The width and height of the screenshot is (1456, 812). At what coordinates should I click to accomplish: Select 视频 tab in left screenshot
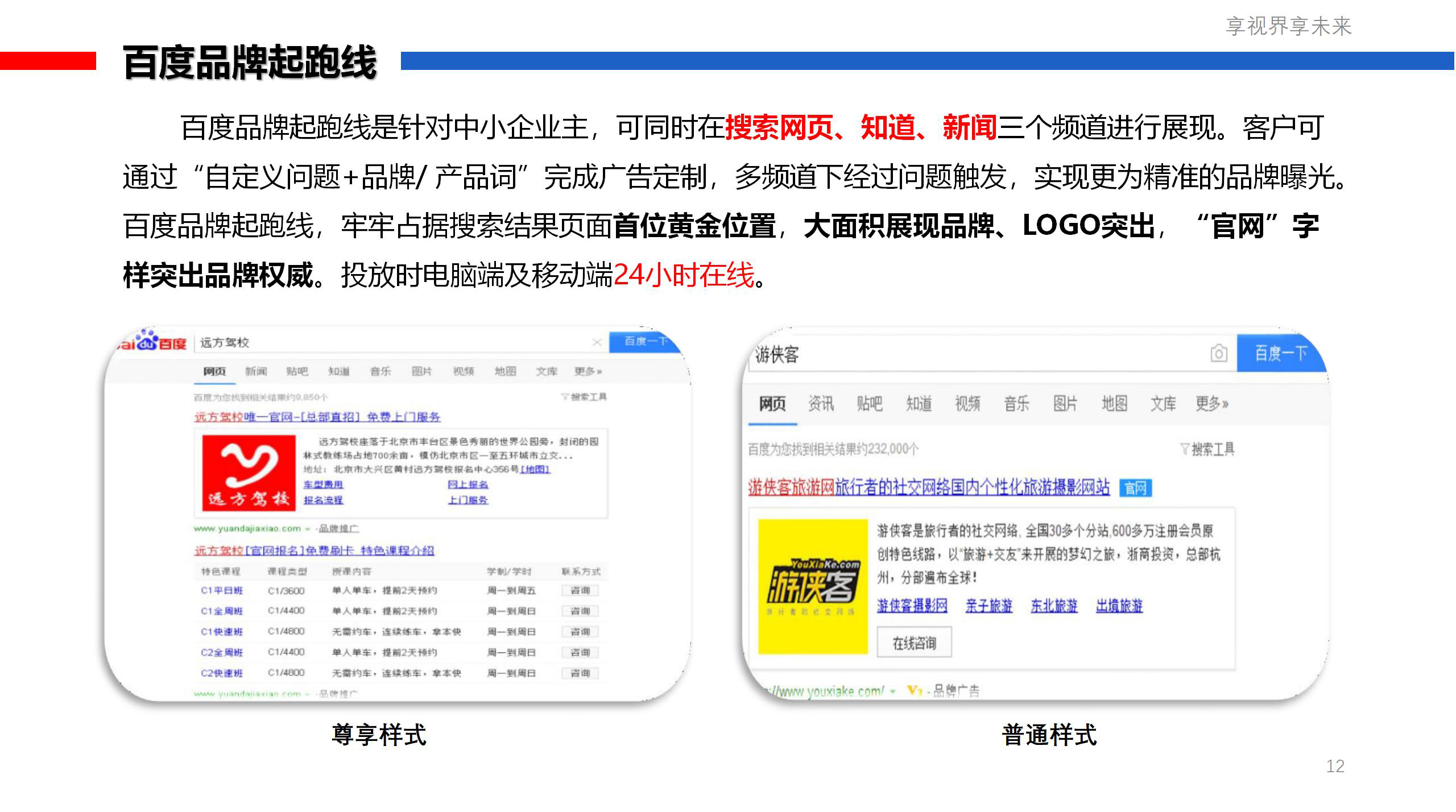click(x=464, y=371)
